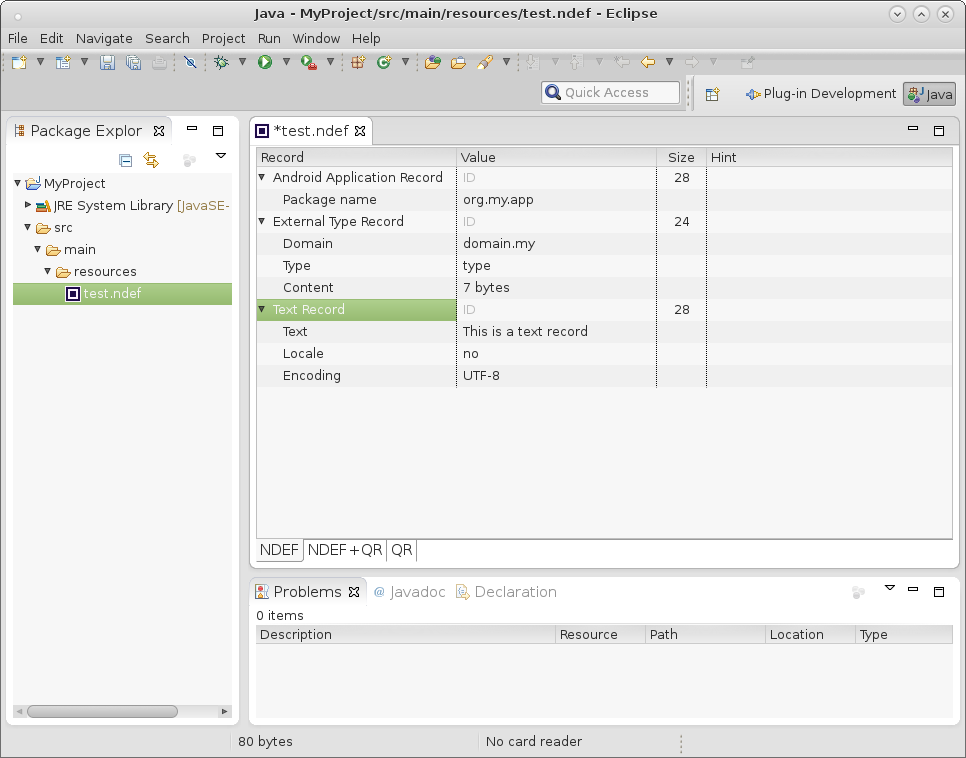Image resolution: width=966 pixels, height=758 pixels.
Task: Click the org.my.app package name value
Action: click(498, 200)
